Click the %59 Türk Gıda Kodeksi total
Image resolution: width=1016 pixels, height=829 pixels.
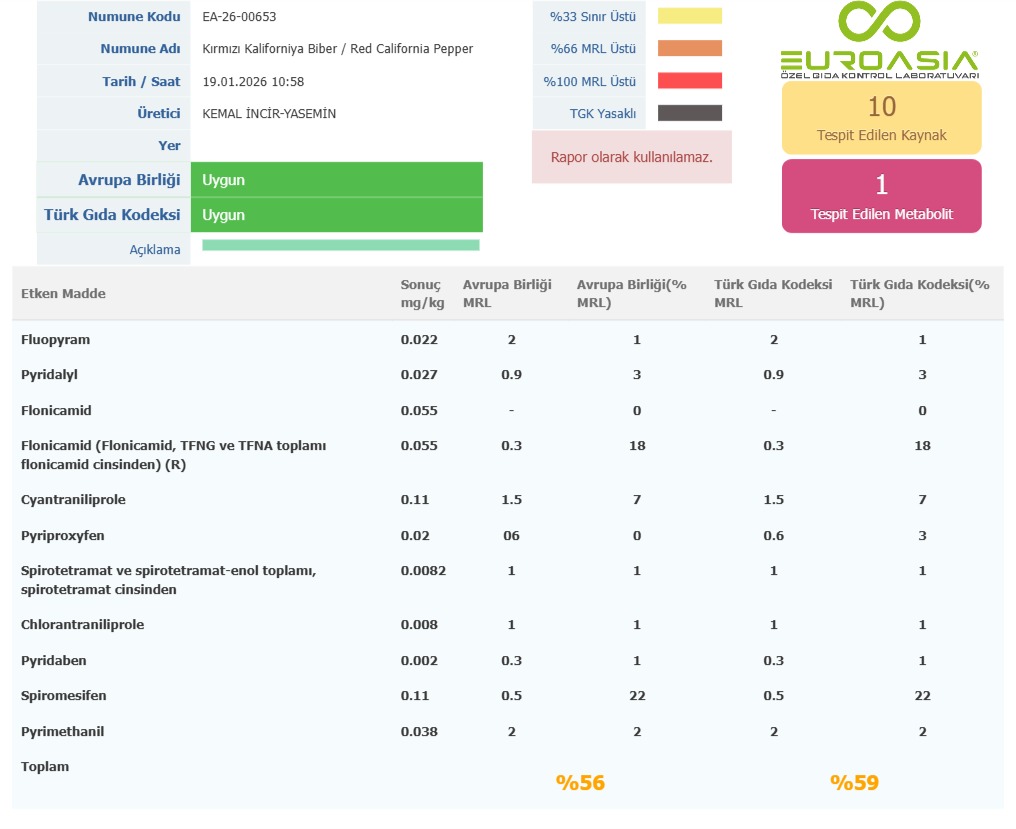854,783
